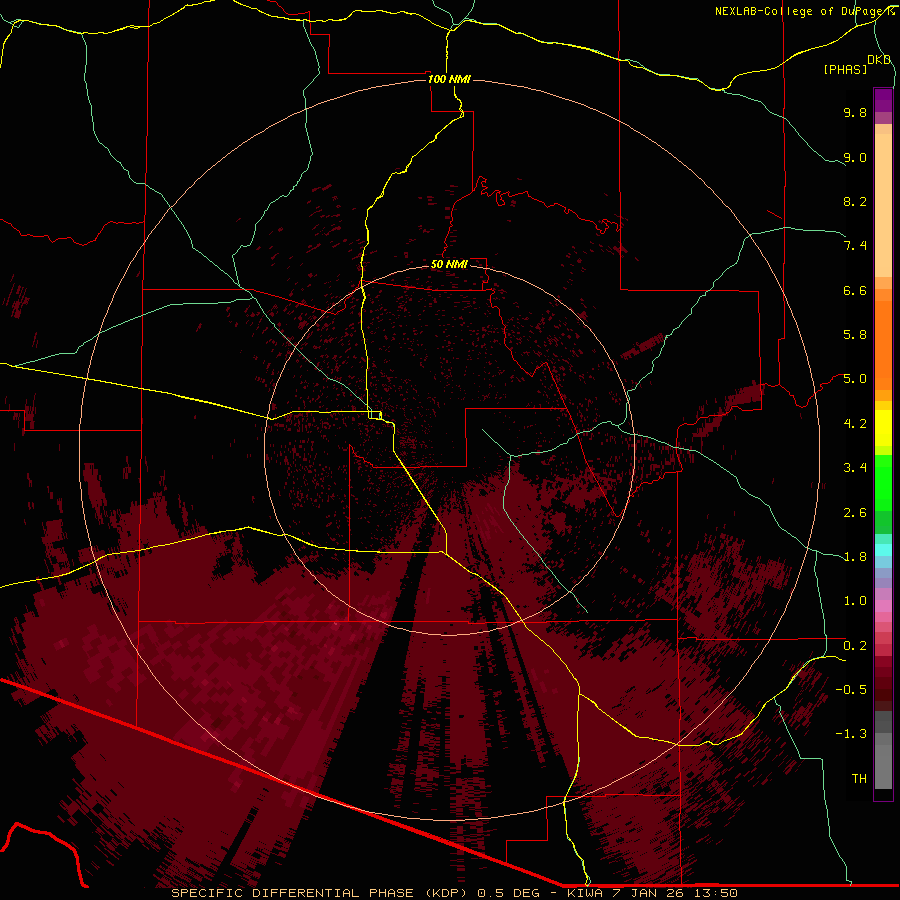
Task: Click the KIWA station identifier
Action: (x=585, y=893)
